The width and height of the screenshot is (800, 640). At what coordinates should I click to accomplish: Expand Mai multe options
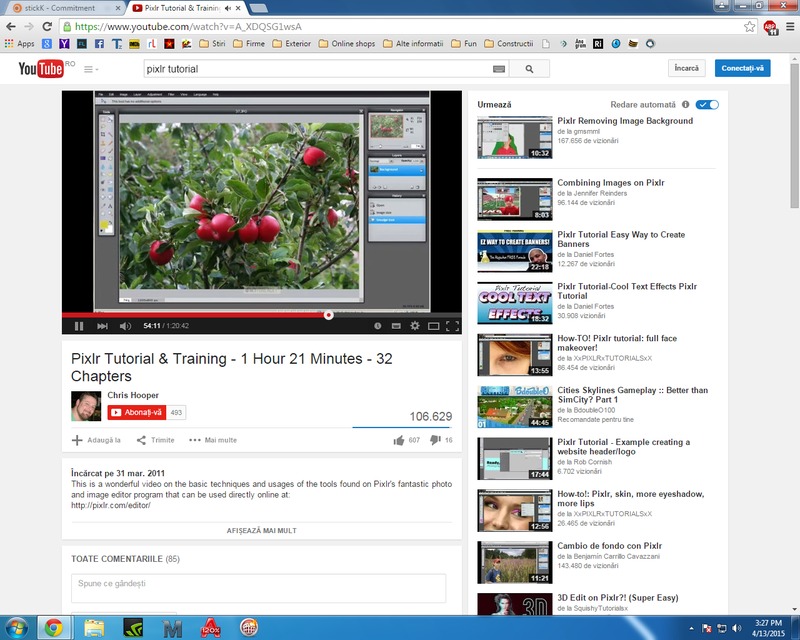213,440
